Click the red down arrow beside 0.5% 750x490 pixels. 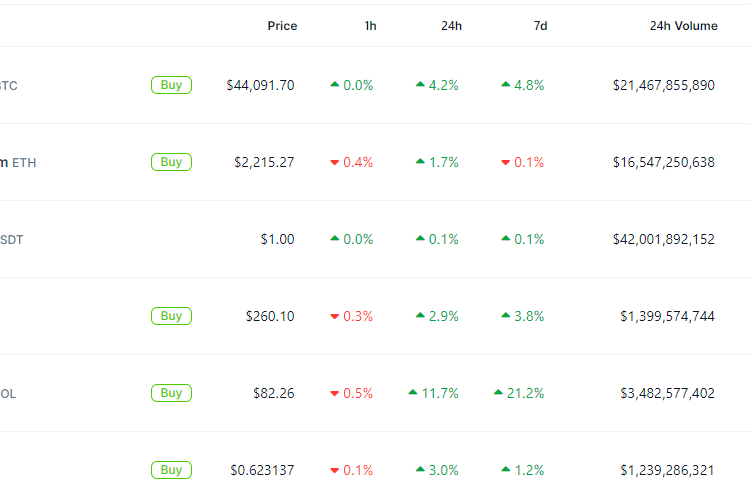tap(335, 394)
